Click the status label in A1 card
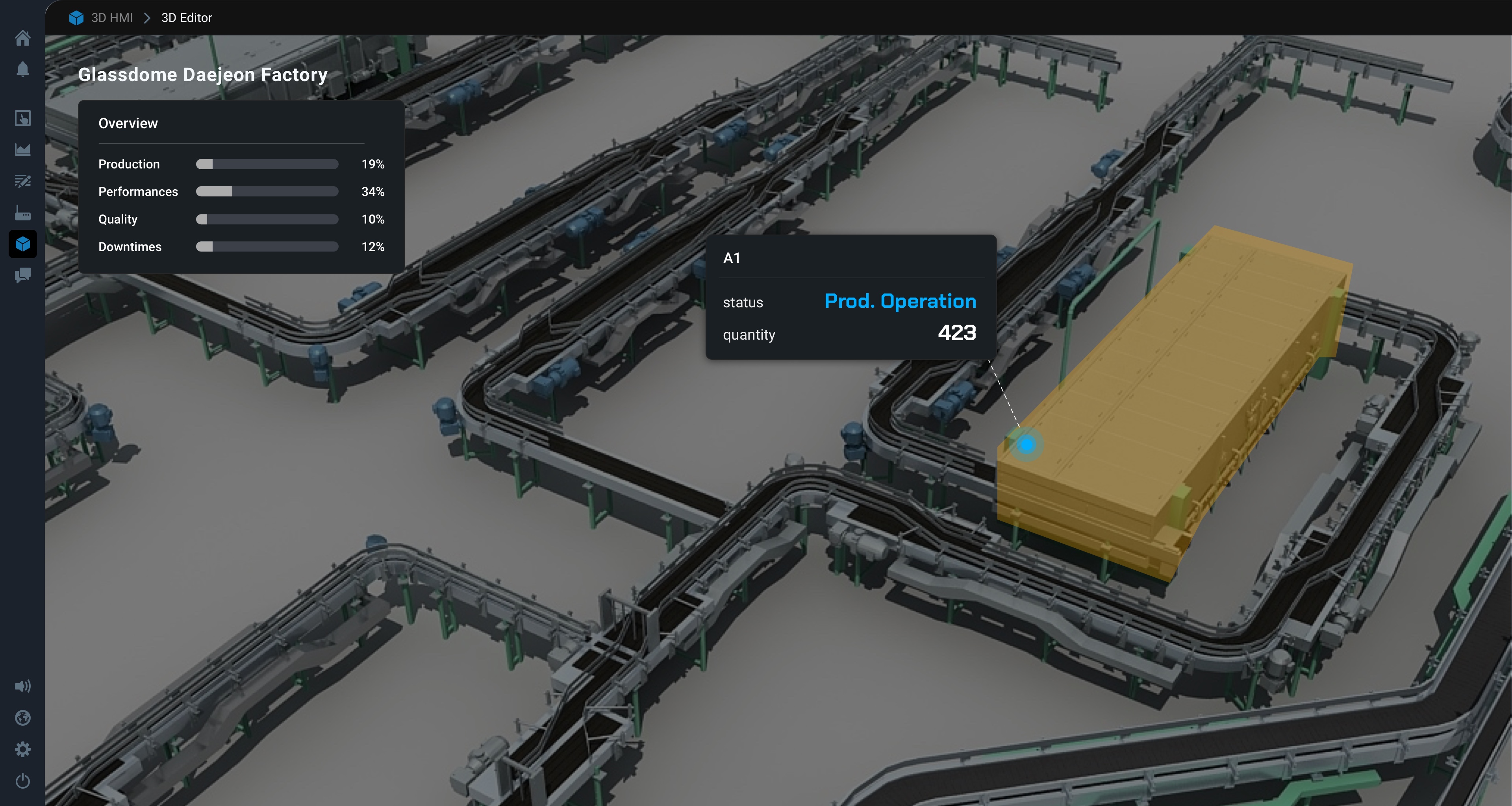Viewport: 1512px width, 806px height. click(x=743, y=303)
